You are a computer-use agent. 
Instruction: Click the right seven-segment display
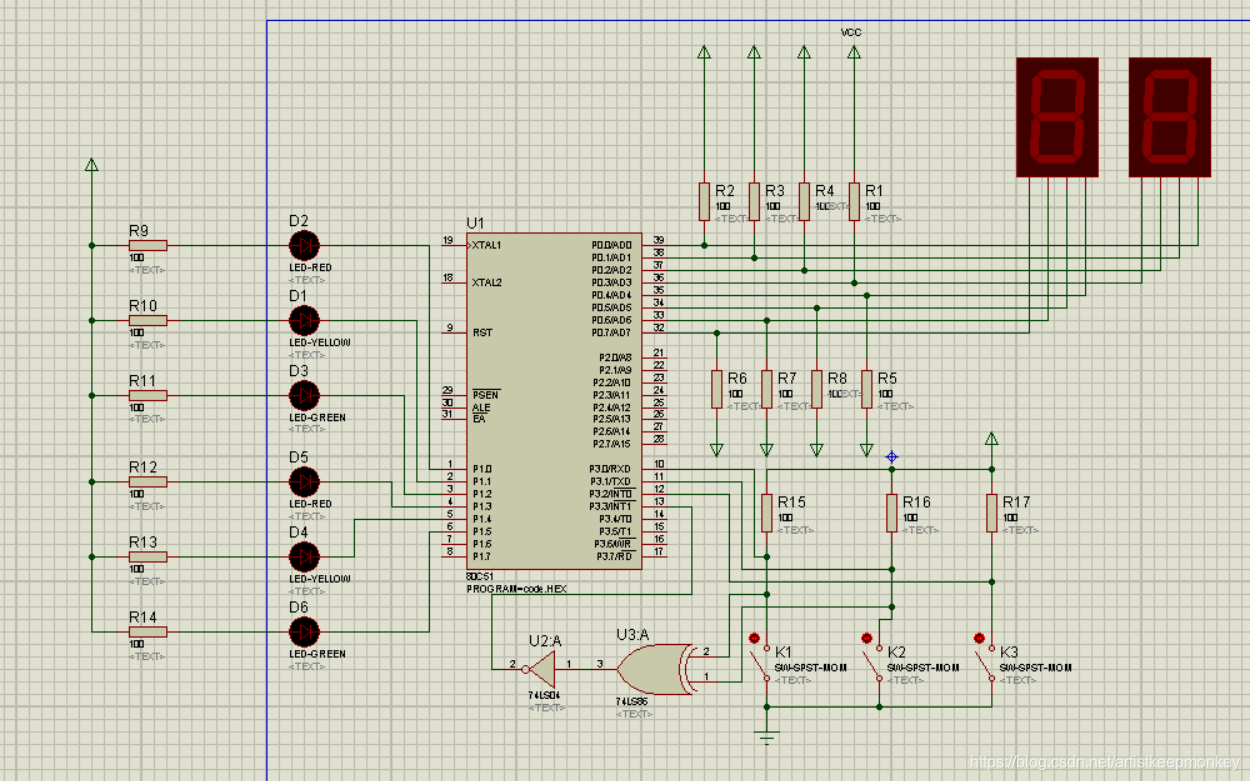(1170, 117)
